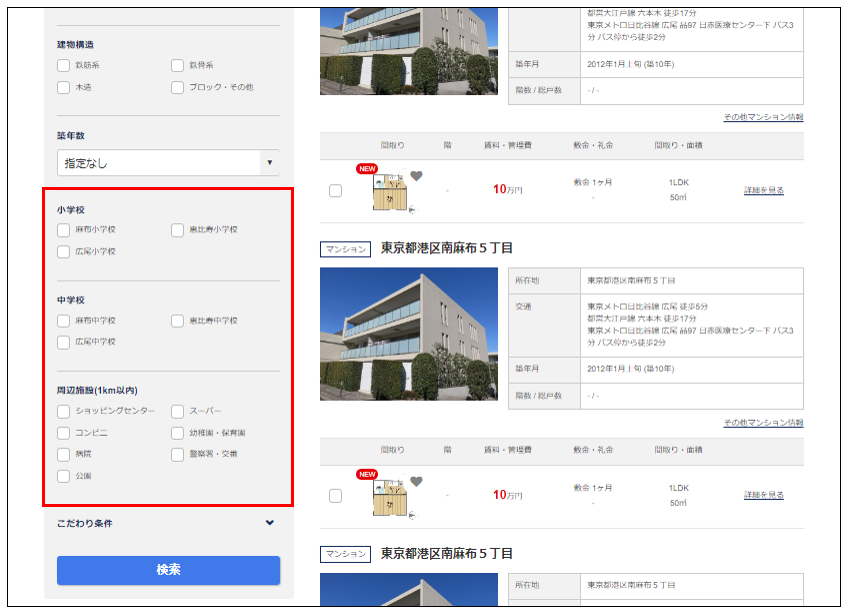Open 詳細を見る link for the first listing
The width and height of the screenshot is (846, 611).
pos(763,190)
